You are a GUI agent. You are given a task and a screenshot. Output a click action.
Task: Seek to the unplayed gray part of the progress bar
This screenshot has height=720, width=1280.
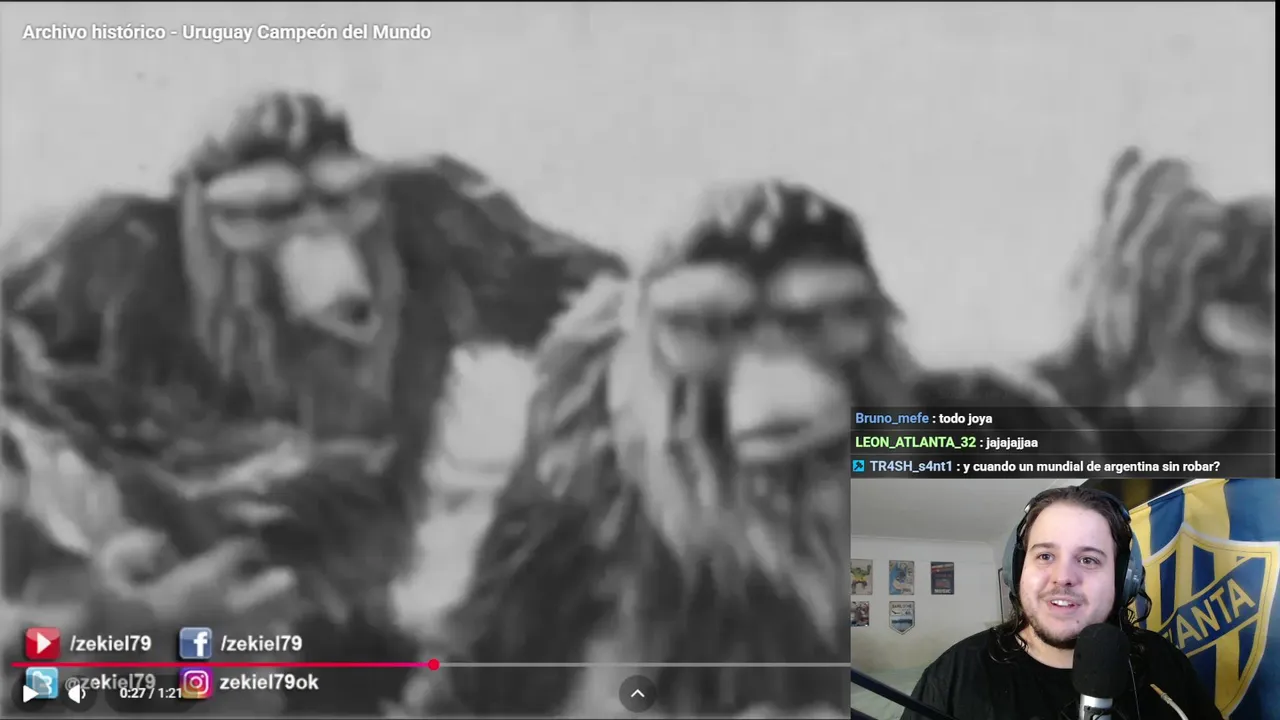642,664
